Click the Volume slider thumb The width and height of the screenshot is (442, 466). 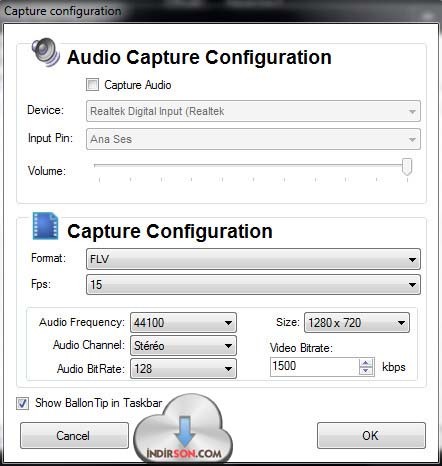(x=407, y=167)
